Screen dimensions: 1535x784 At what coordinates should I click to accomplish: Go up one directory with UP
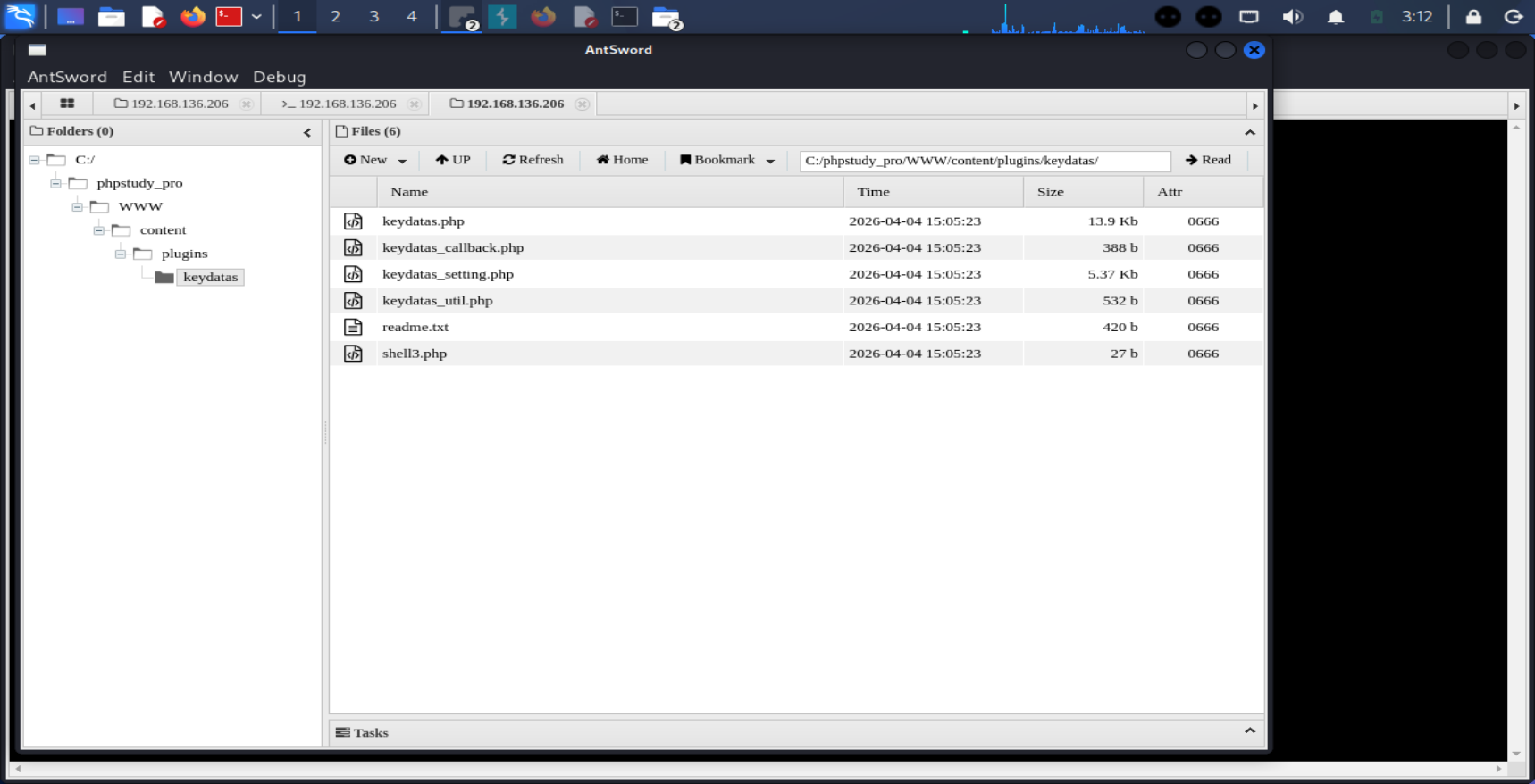[453, 160]
